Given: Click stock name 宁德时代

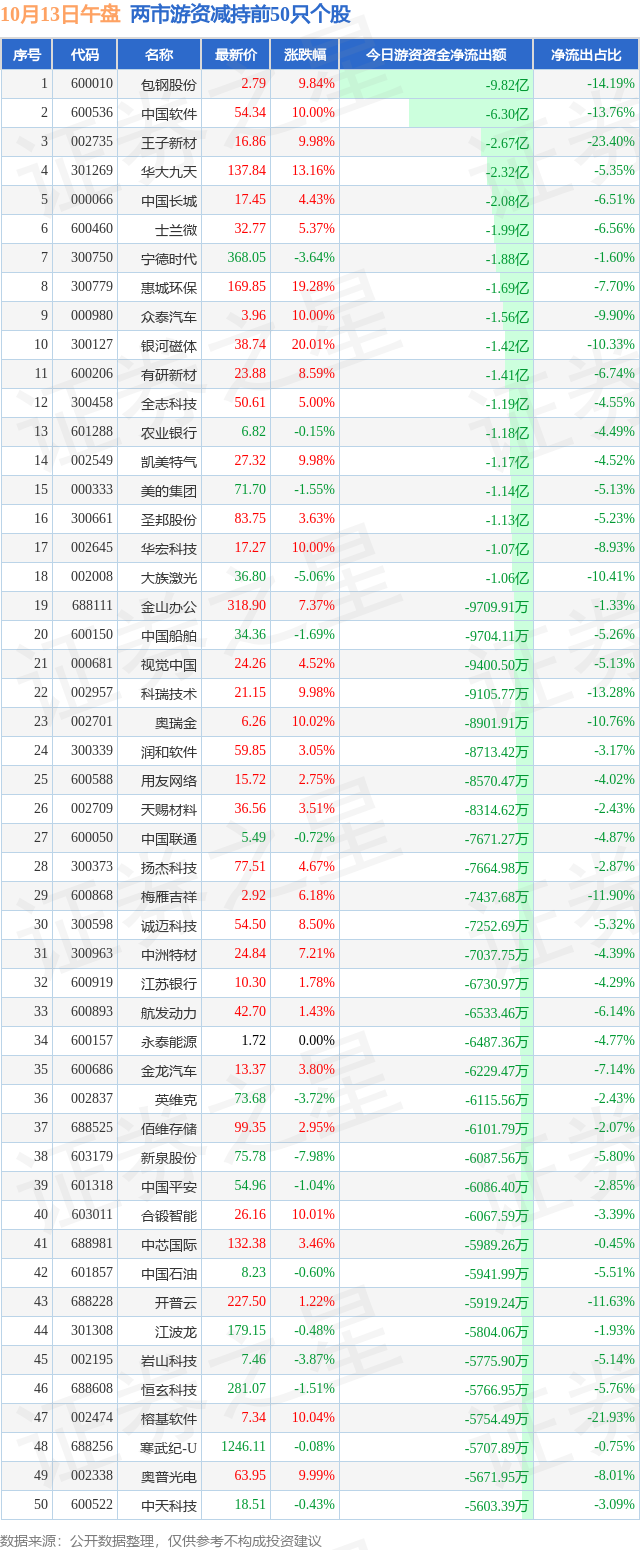Looking at the screenshot, I should click(169, 258).
